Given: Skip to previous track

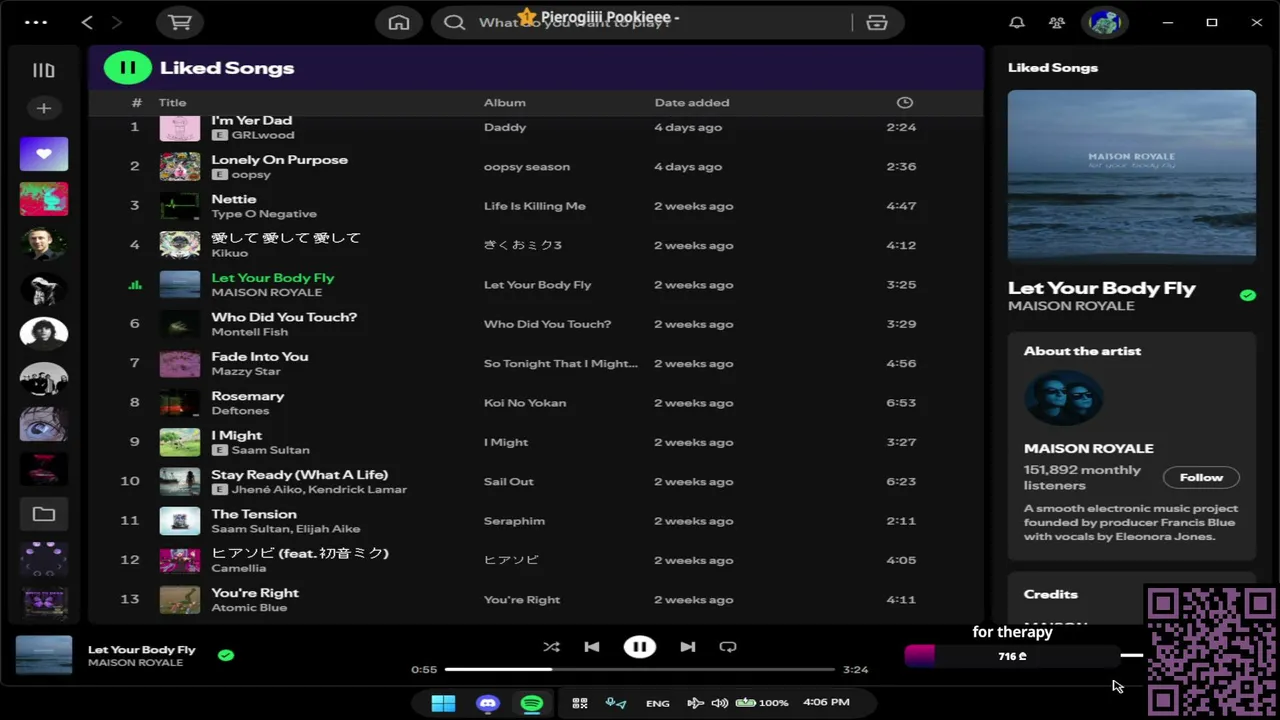Looking at the screenshot, I should pyautogui.click(x=592, y=647).
